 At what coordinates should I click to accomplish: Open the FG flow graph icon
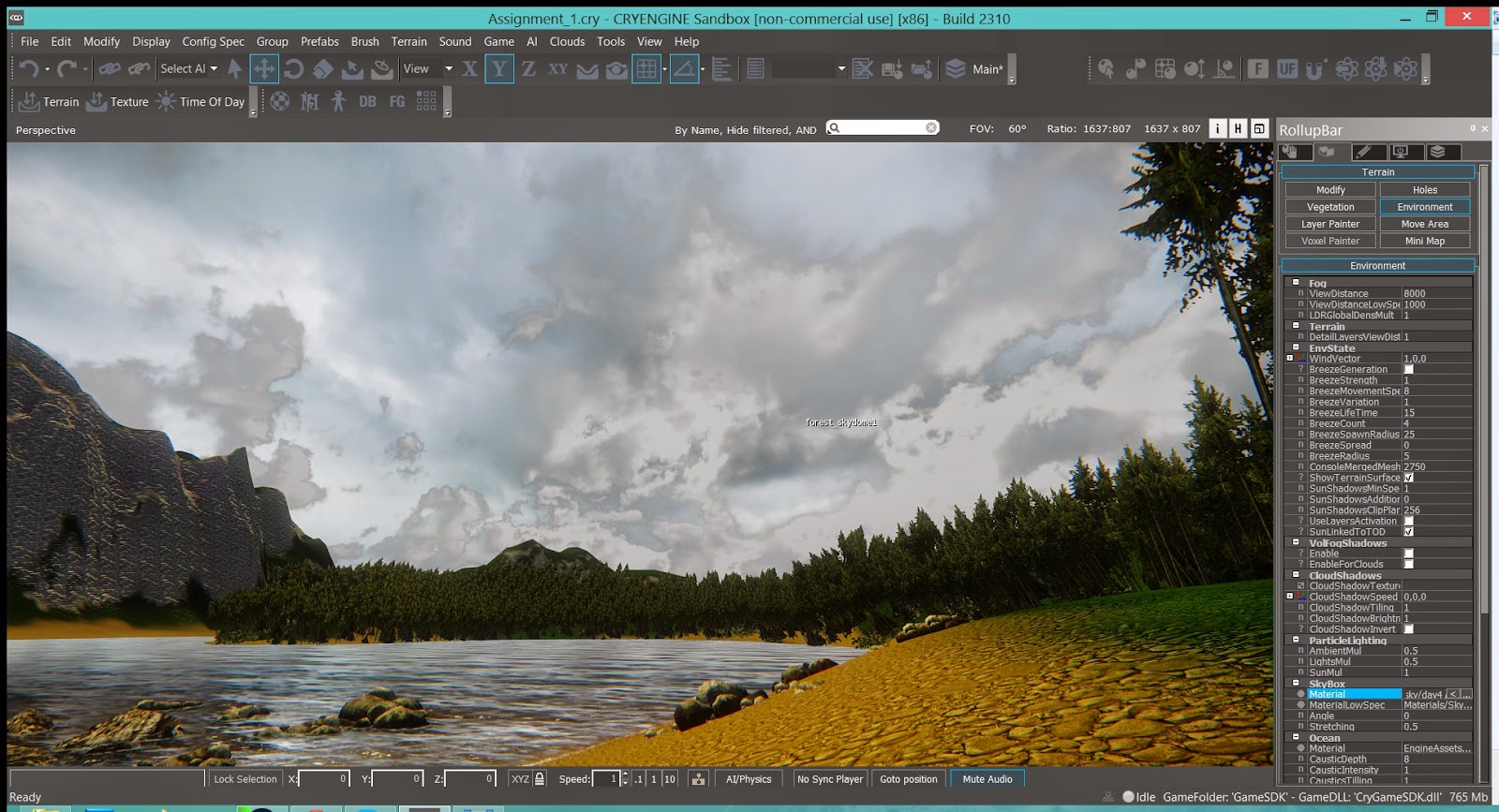[x=397, y=101]
